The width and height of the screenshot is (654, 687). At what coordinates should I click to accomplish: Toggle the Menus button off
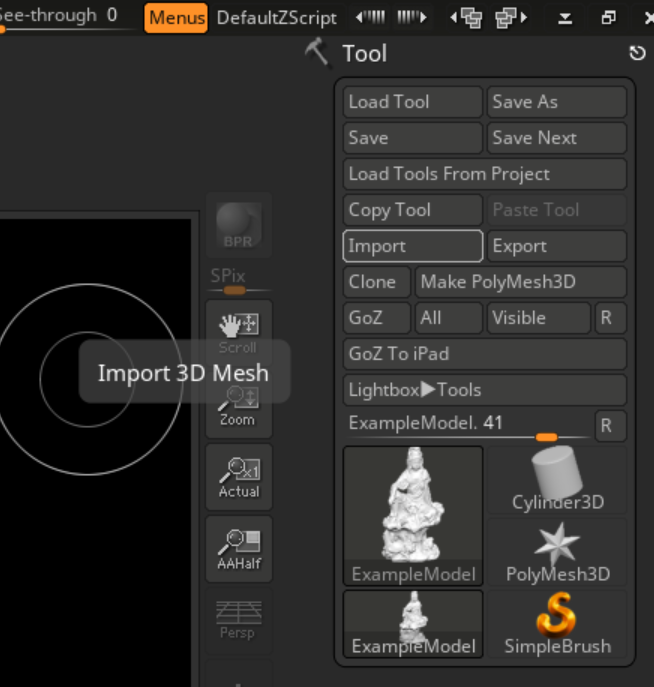(x=176, y=17)
